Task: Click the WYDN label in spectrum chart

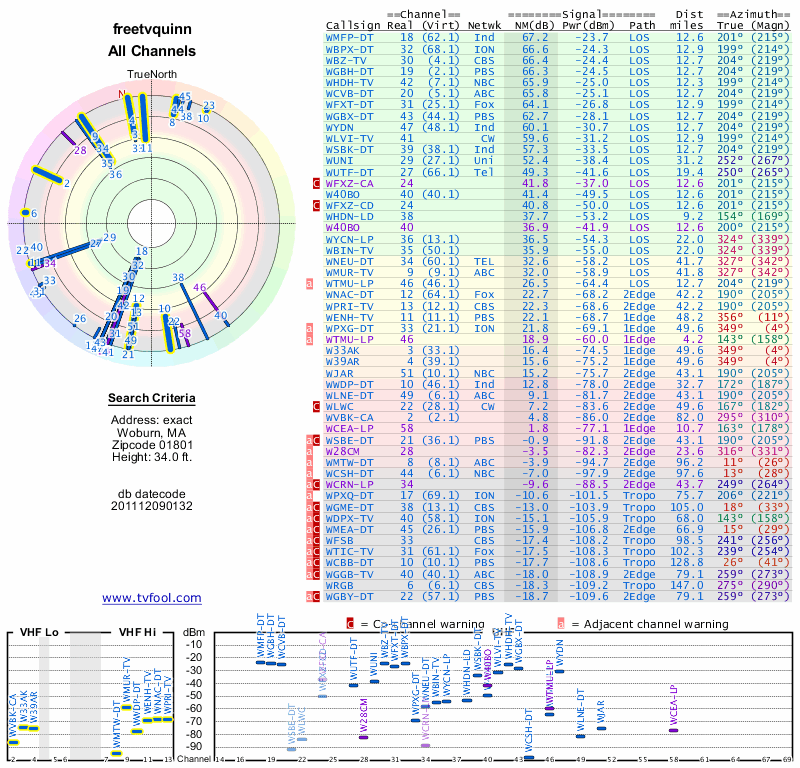Action: (x=560, y=652)
